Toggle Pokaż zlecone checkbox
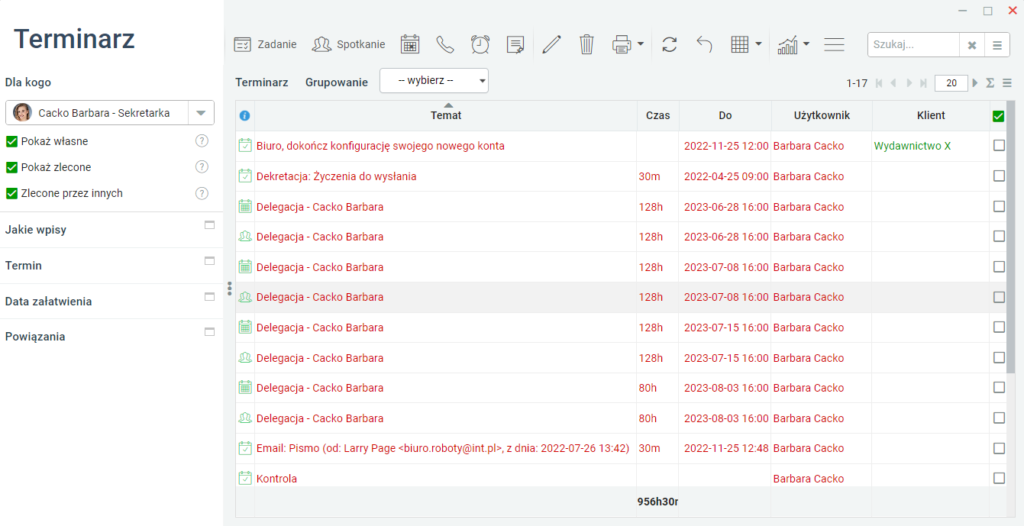This screenshot has width=1024, height=526. 11,167
